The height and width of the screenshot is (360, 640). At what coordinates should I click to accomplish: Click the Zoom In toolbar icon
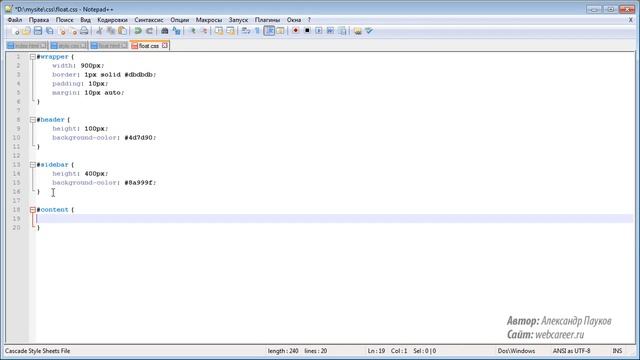point(192,31)
